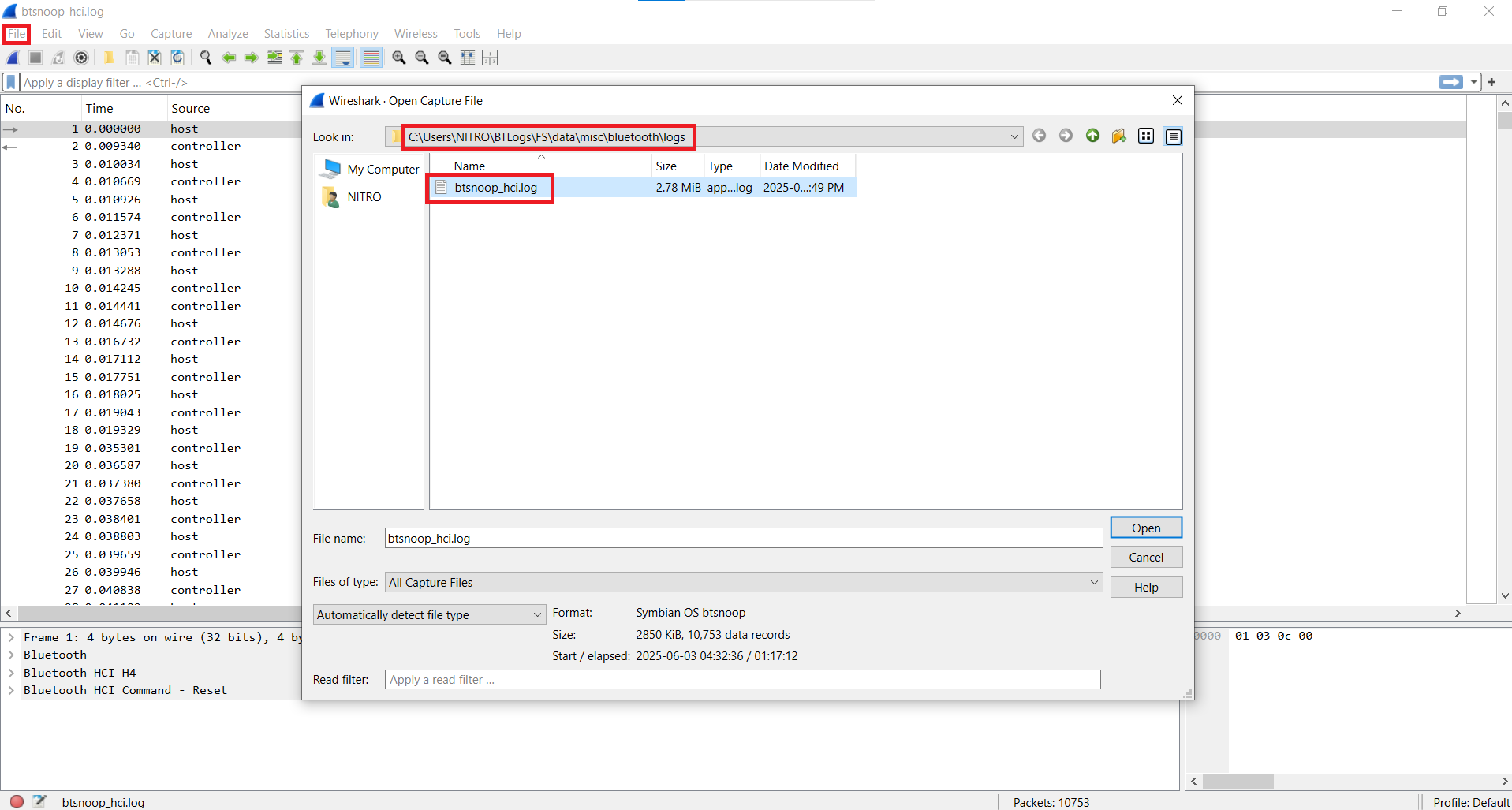Expand the Frame 1 tree row
This screenshot has width=1512, height=810.
[11, 637]
